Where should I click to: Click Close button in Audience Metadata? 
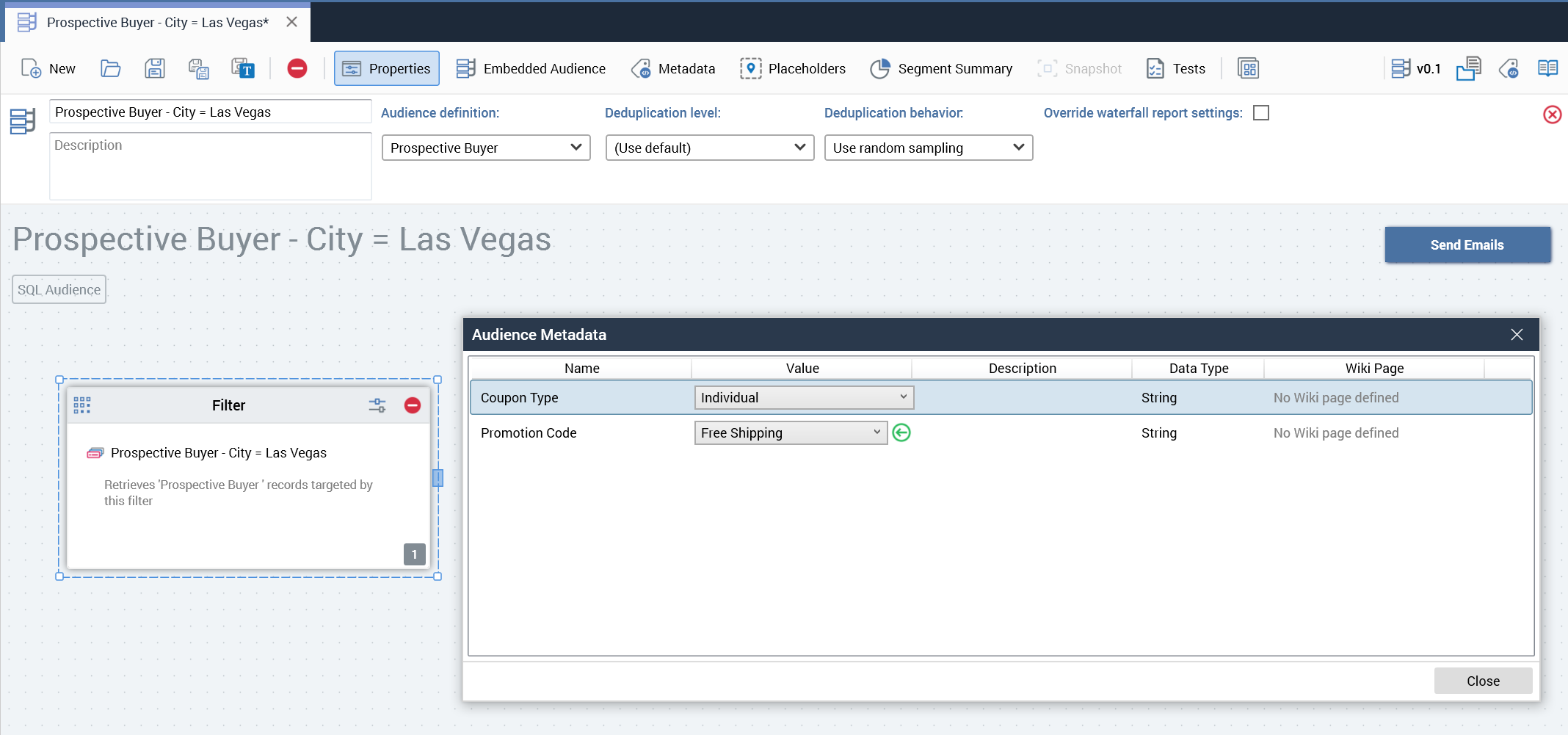tap(1482, 681)
